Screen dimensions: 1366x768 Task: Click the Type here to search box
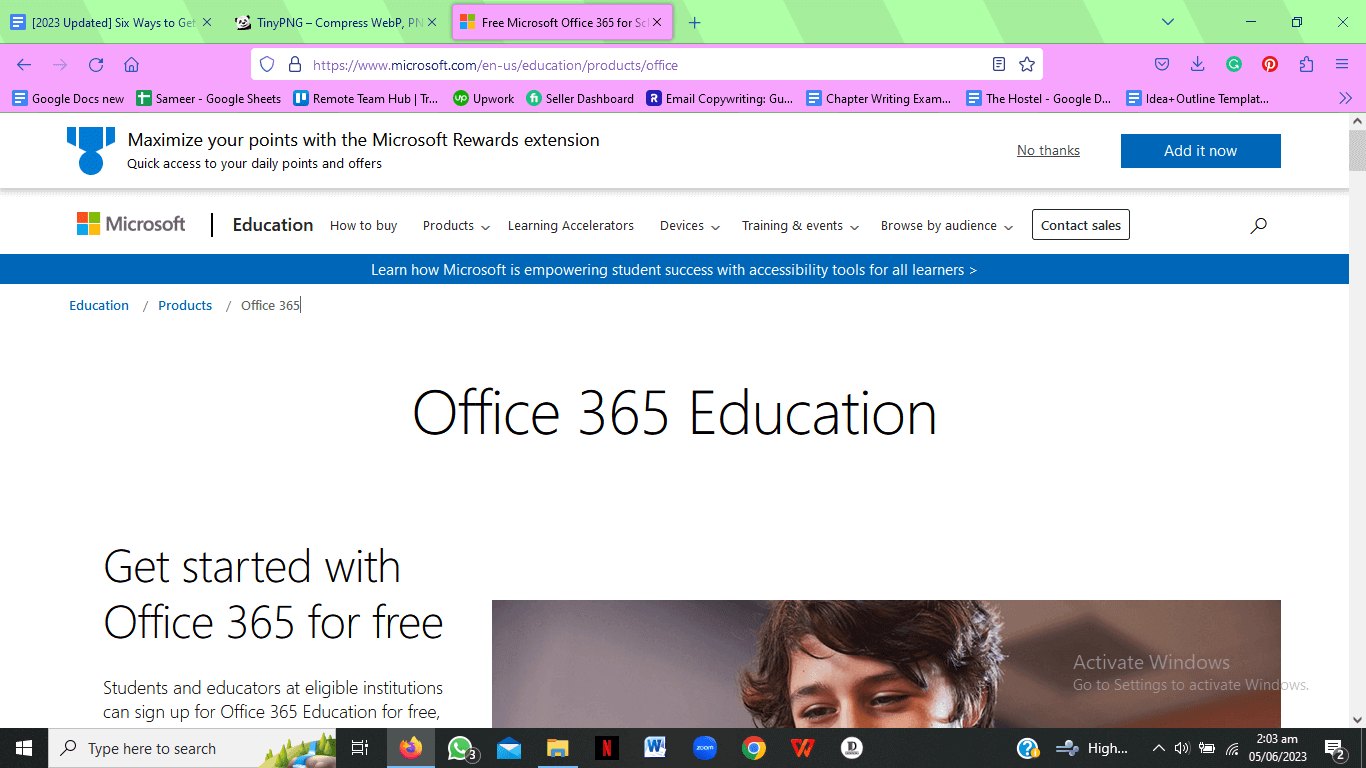coord(192,748)
